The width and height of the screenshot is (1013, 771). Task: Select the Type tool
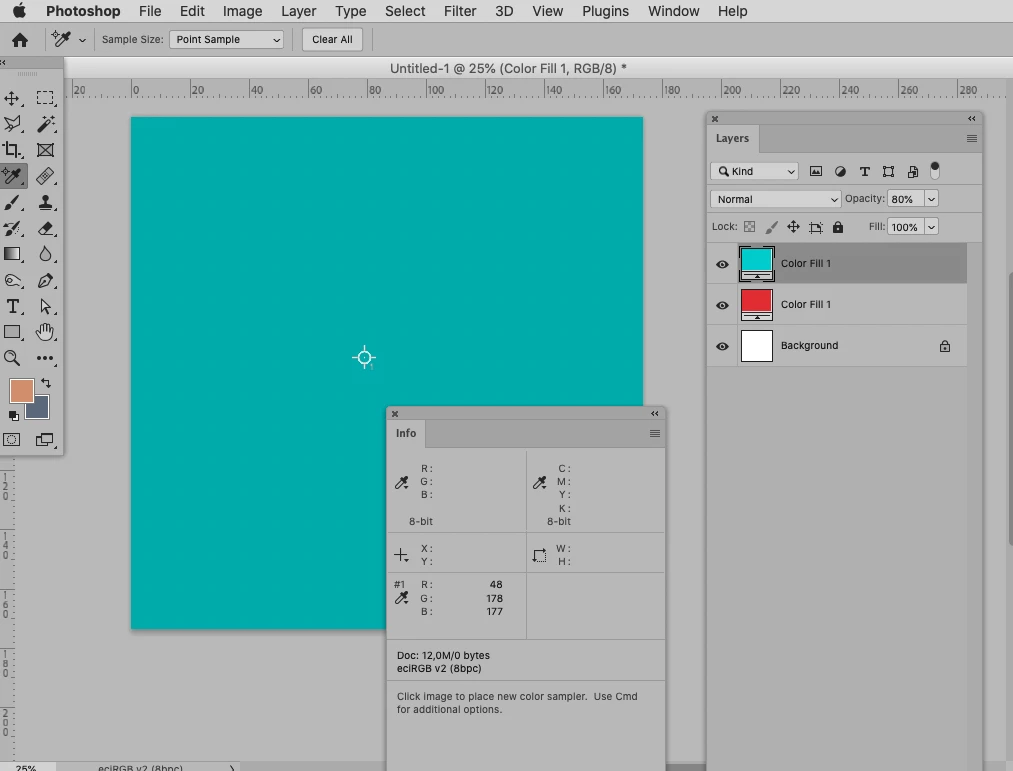point(12,306)
